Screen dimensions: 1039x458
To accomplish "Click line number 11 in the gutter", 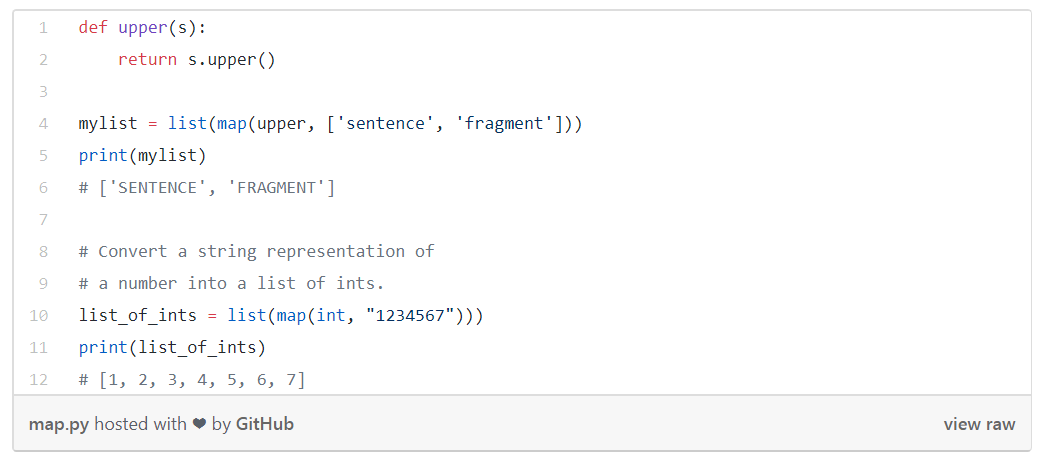I will coord(40,347).
